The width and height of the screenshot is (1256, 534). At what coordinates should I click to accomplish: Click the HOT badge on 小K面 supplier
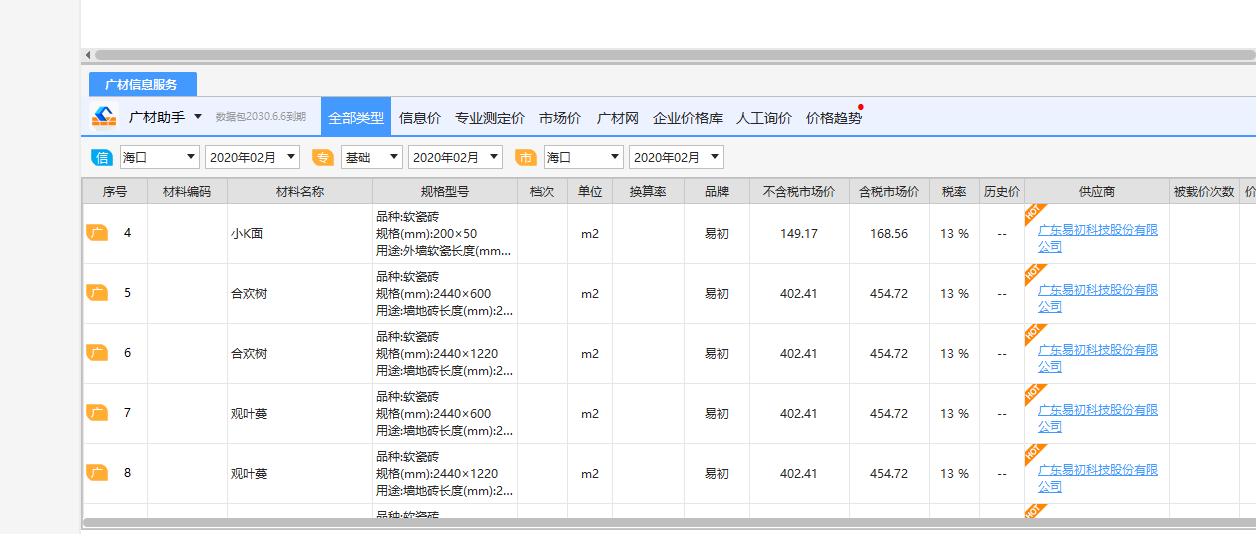pos(1034,214)
